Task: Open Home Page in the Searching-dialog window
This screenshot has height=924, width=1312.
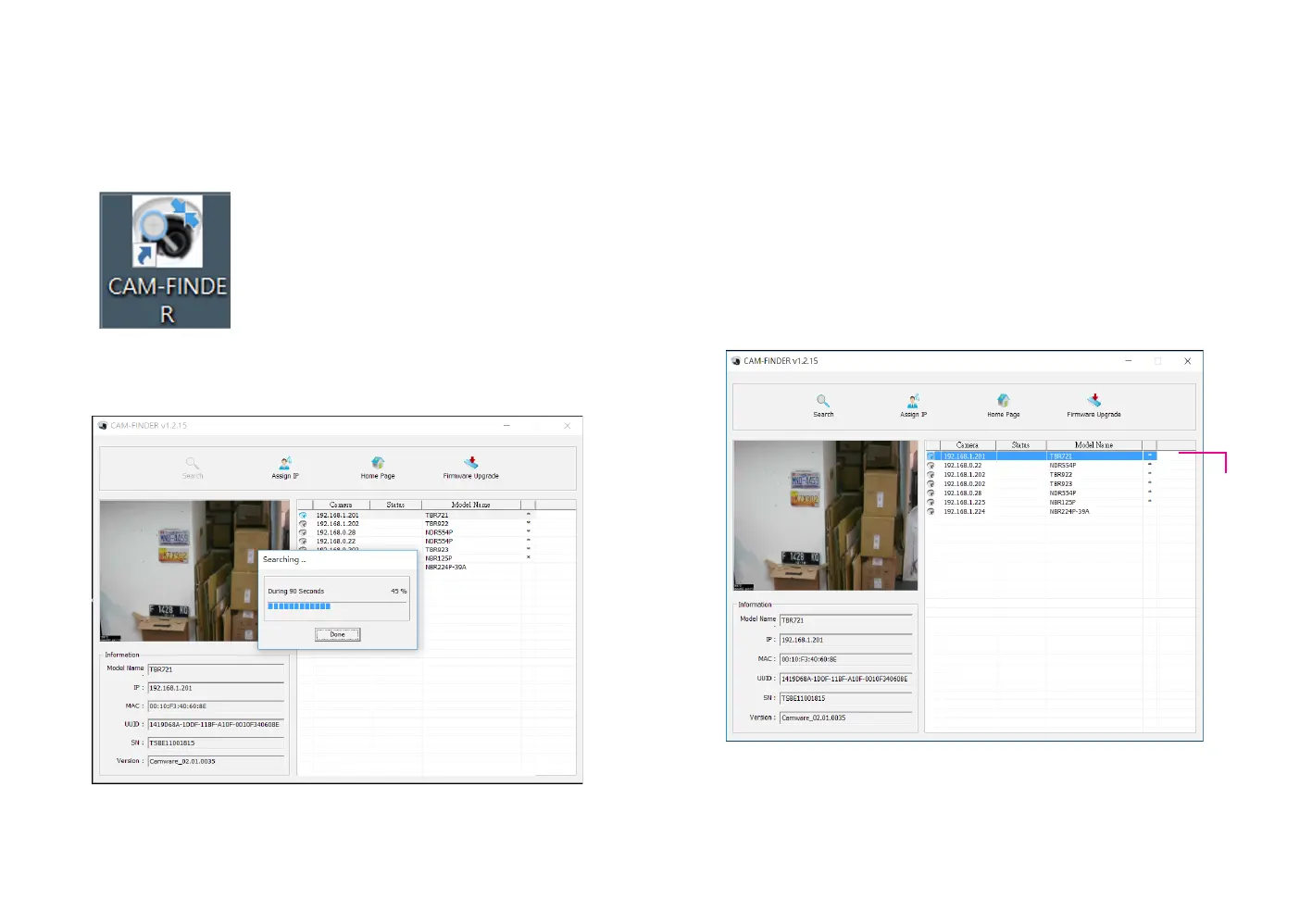Action: coord(378,468)
